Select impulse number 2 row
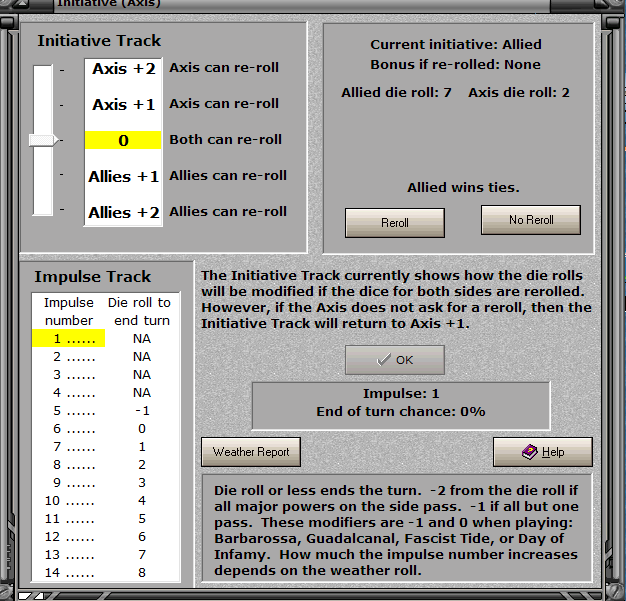Image resolution: width=626 pixels, height=601 pixels. [106, 356]
